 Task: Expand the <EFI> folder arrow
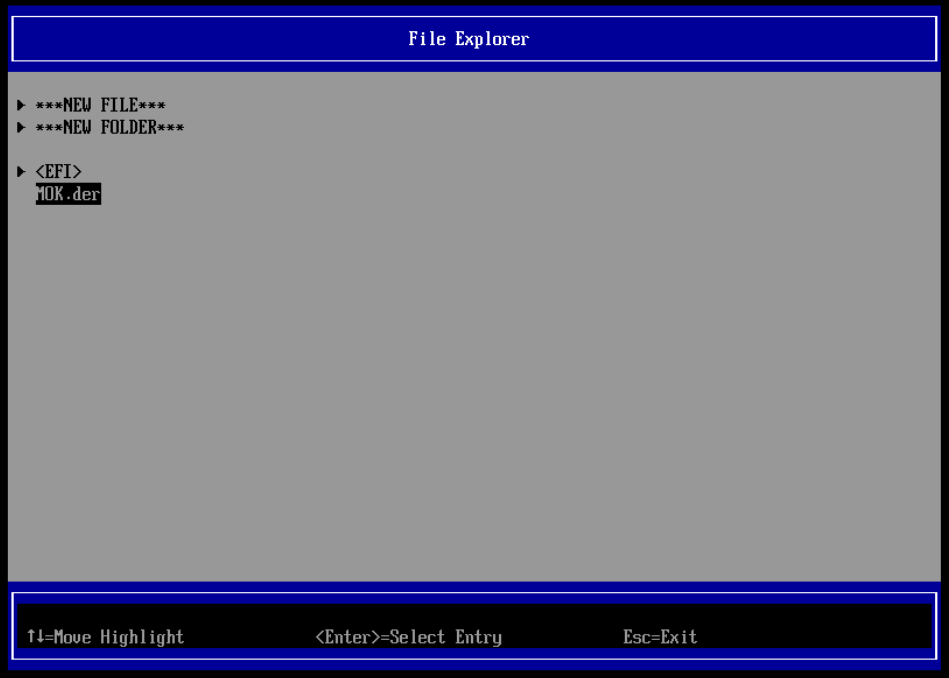tap(21, 172)
